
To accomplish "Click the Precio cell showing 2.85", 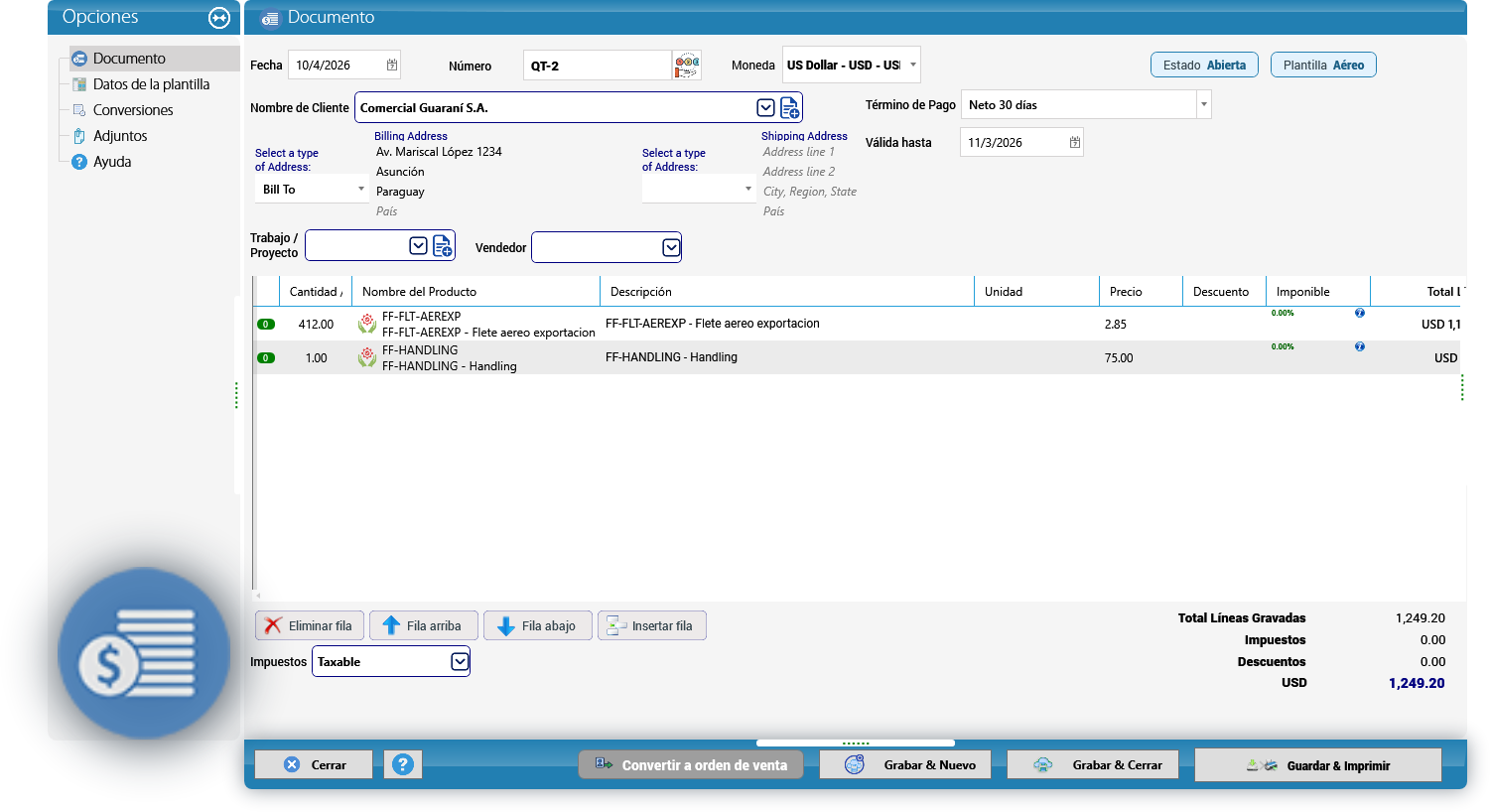I will click(1141, 325).
